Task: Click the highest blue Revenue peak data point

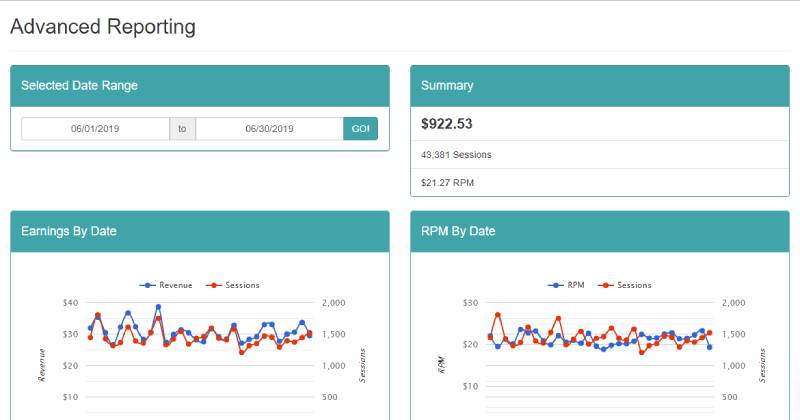Action: [158, 307]
